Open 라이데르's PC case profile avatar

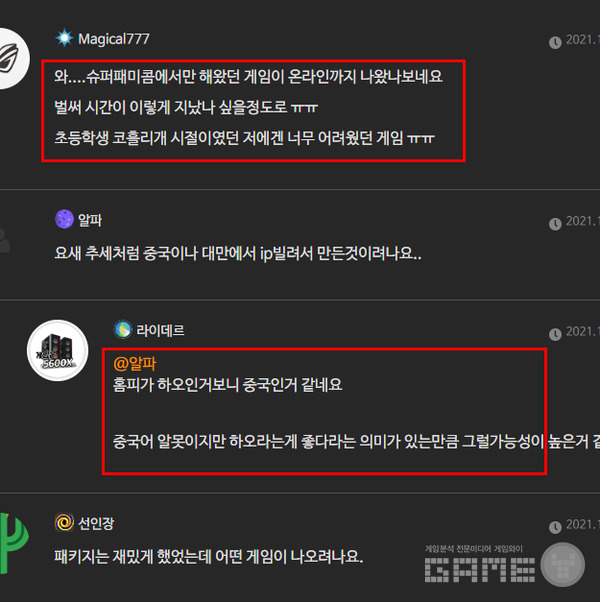click(58, 351)
